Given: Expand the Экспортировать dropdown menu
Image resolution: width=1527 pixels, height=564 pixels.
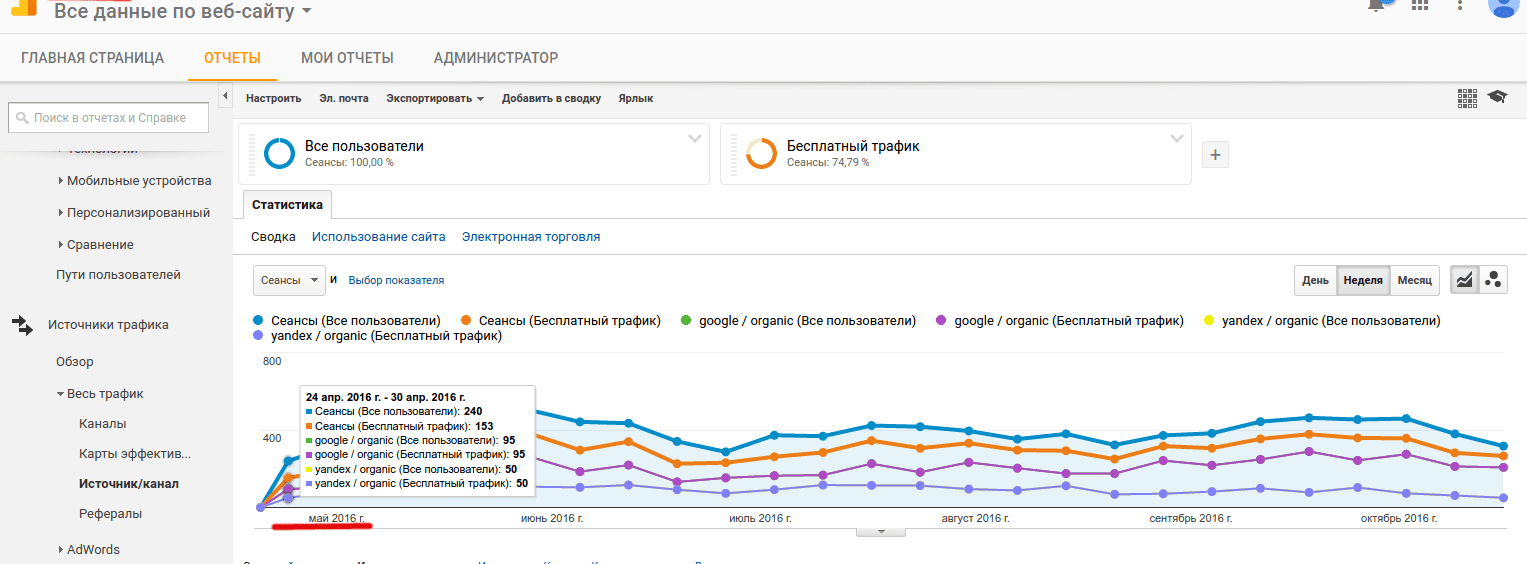Looking at the screenshot, I should point(435,98).
